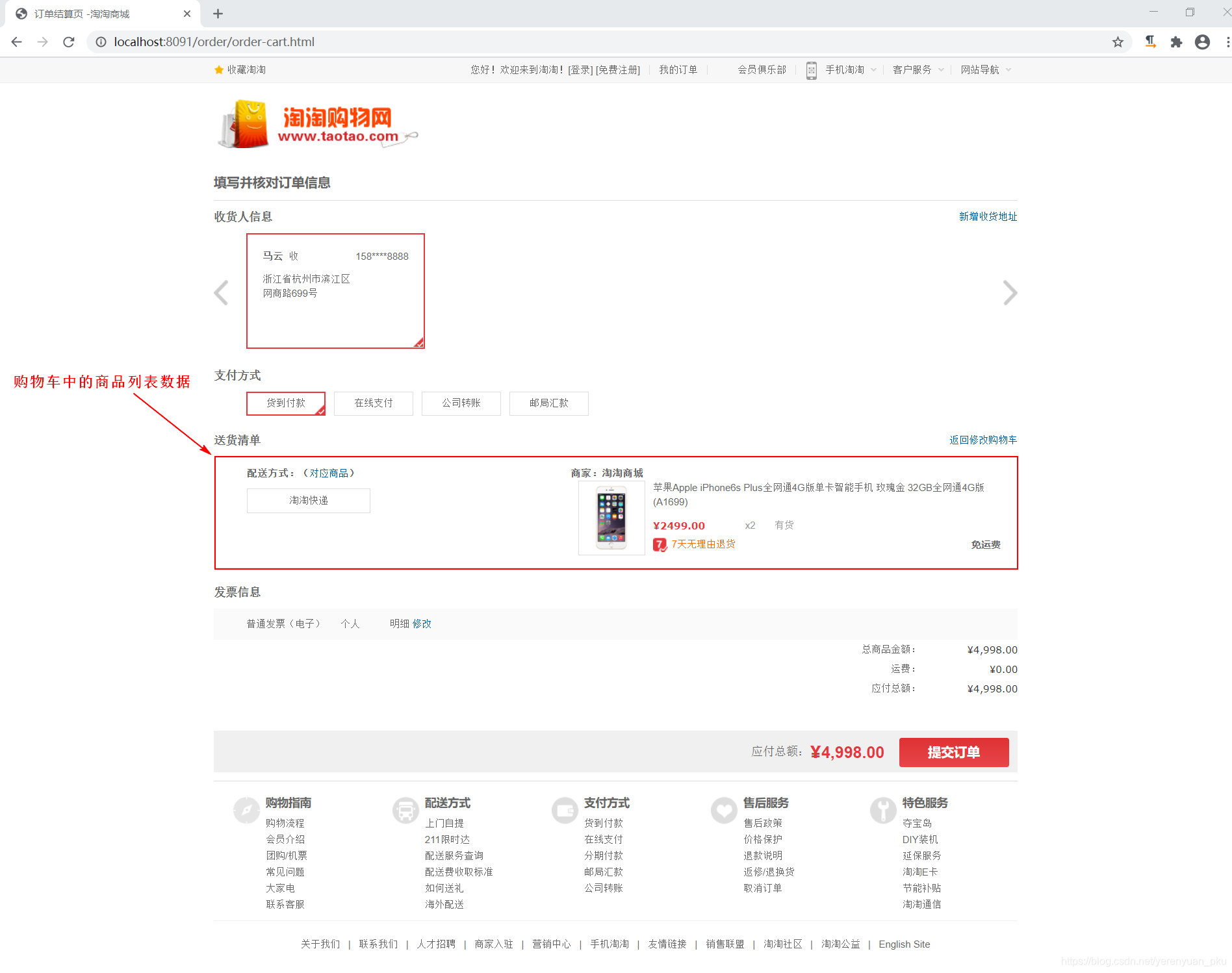Click the 特色服务 wrench footer icon

pyautogui.click(x=883, y=810)
